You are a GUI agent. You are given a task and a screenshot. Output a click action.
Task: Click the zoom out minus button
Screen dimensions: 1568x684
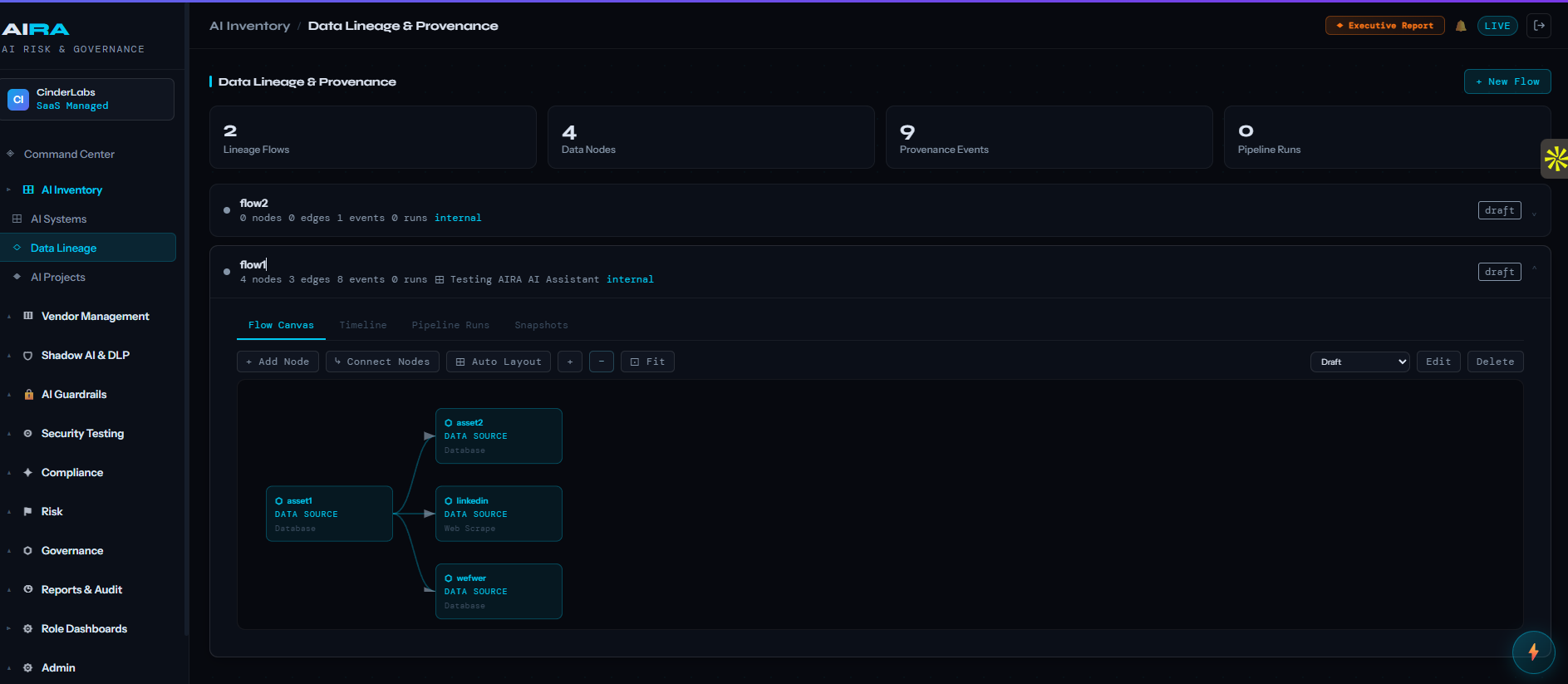pyautogui.click(x=602, y=362)
